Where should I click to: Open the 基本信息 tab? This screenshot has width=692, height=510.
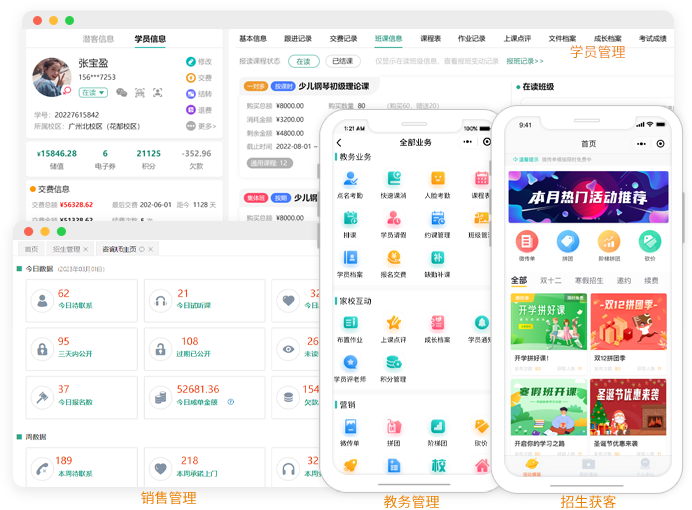tap(253, 38)
